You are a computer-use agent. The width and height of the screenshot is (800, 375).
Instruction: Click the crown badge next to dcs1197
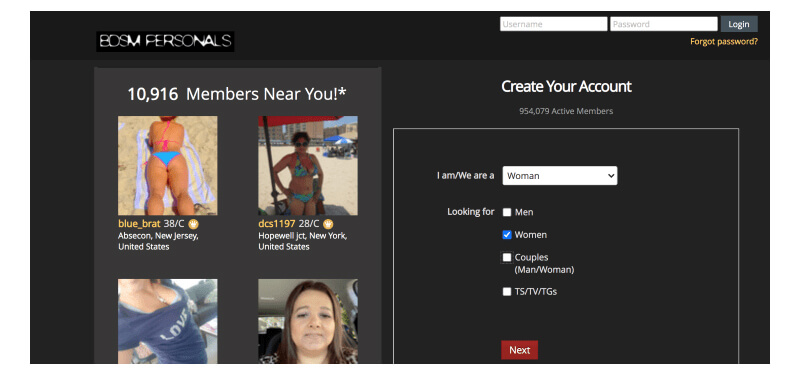[x=328, y=223]
